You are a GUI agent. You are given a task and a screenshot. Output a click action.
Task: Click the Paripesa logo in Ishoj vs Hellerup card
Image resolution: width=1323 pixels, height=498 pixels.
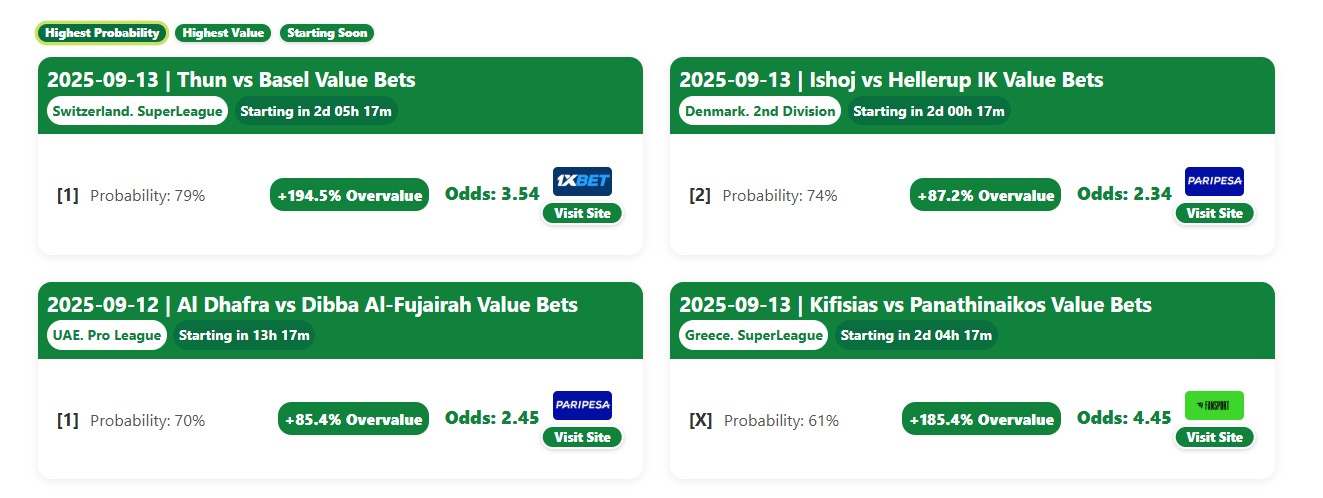click(1214, 181)
